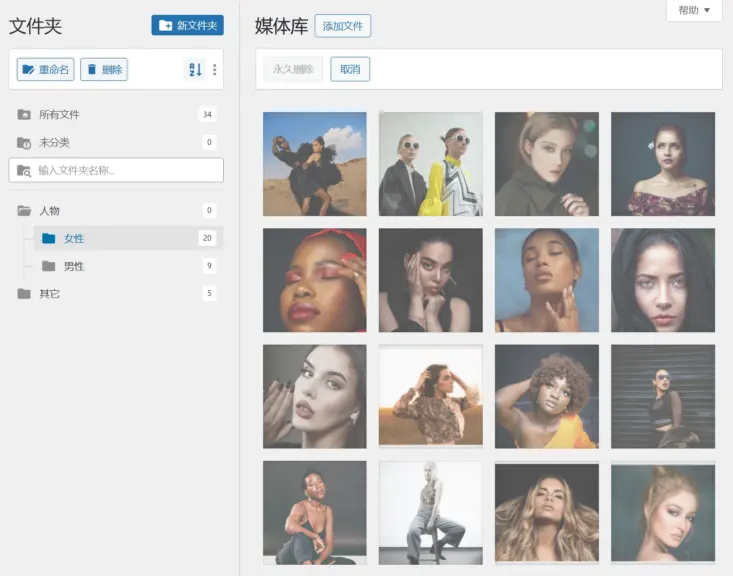Open the three-dot more options menu
The image size is (733, 576).
tap(214, 70)
